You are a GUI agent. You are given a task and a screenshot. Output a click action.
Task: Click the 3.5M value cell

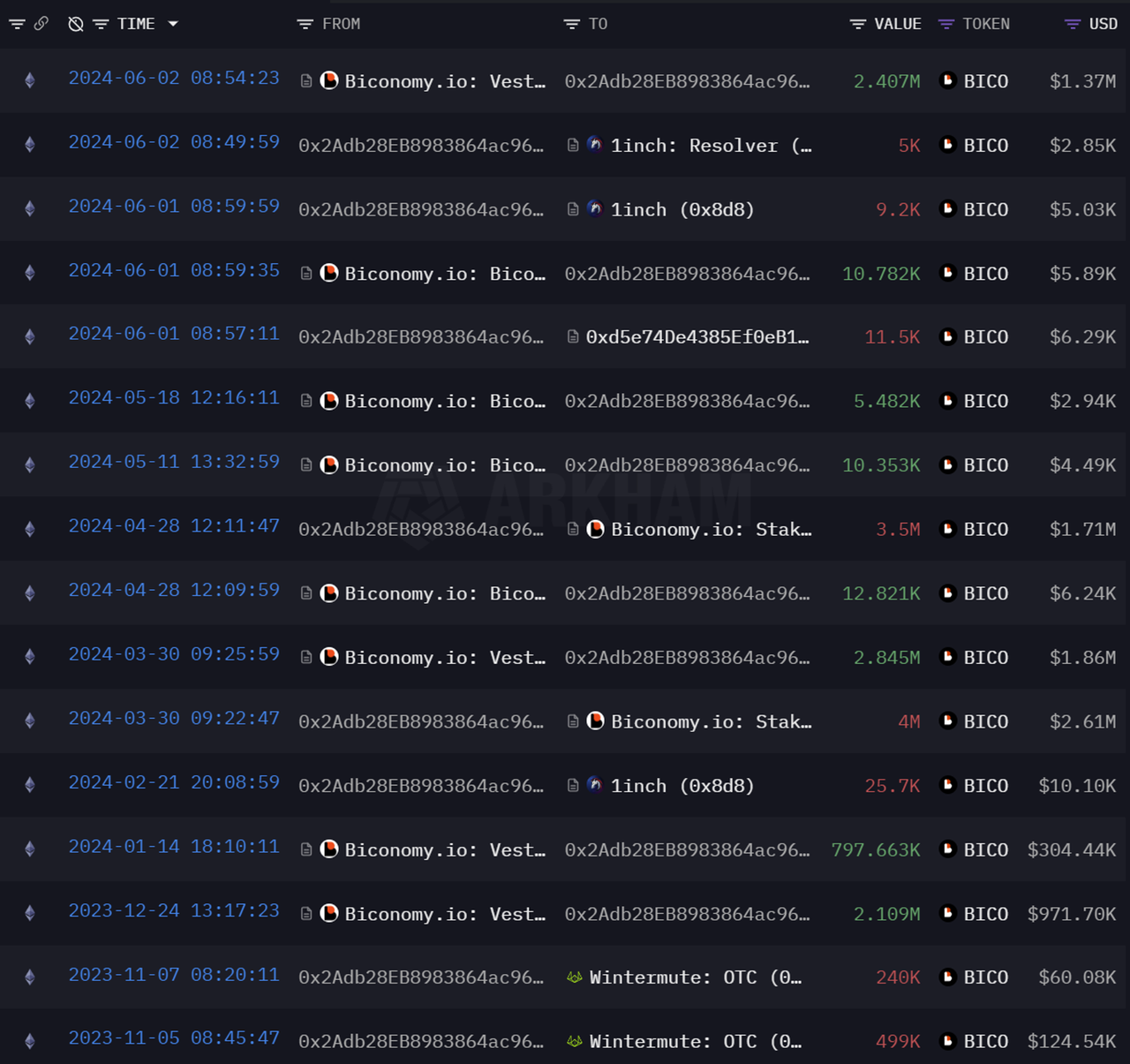point(899,529)
